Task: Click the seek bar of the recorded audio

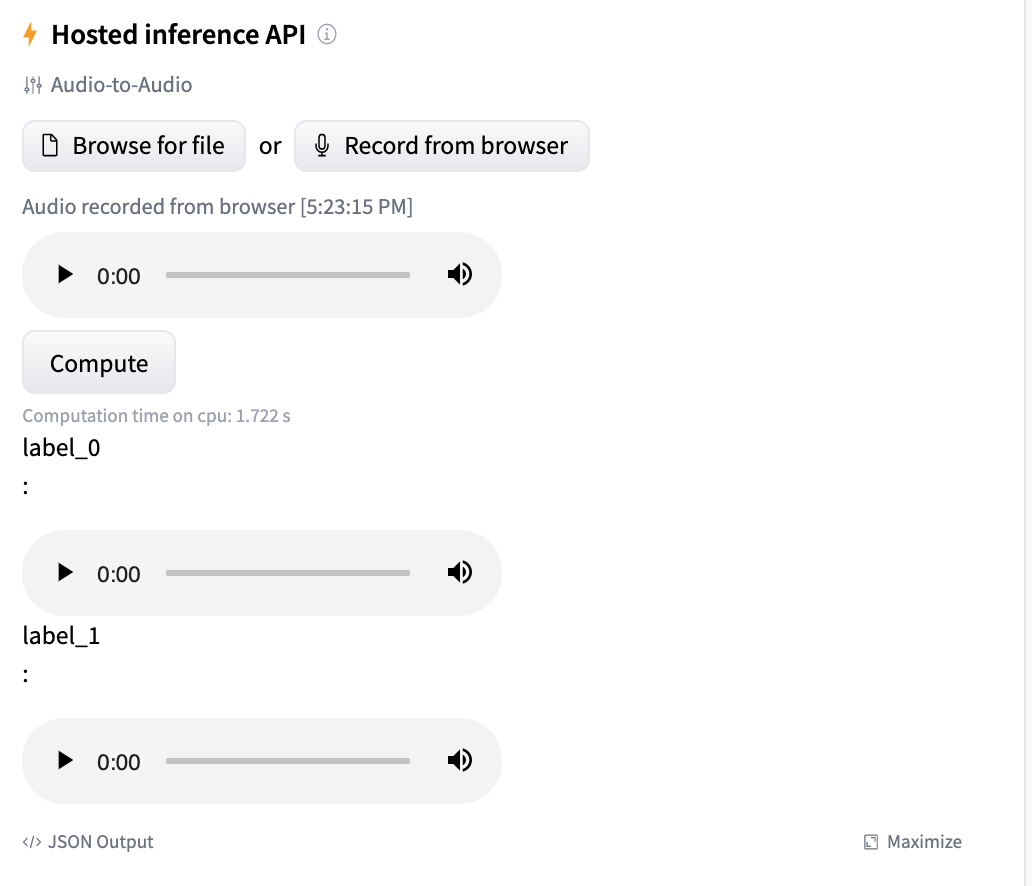Action: coord(287,274)
